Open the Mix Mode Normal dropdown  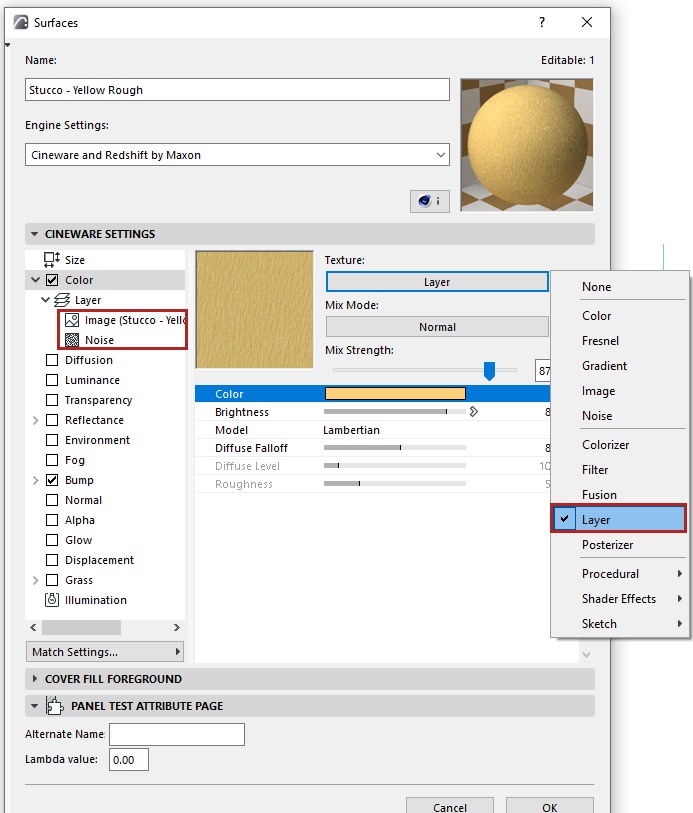point(437,327)
